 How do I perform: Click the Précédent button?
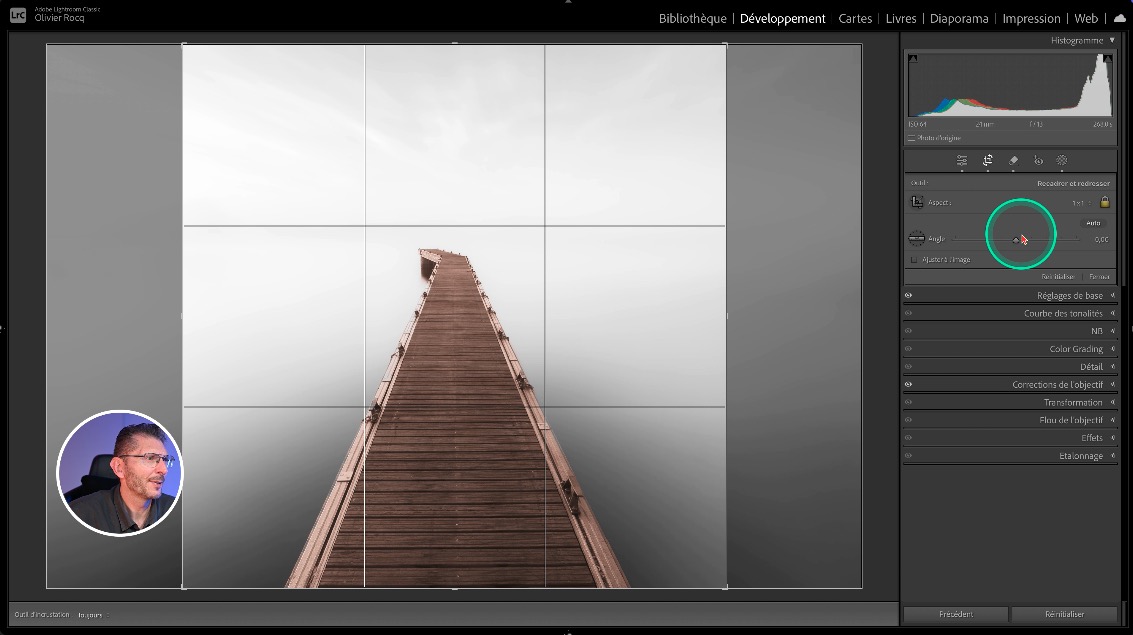955,614
